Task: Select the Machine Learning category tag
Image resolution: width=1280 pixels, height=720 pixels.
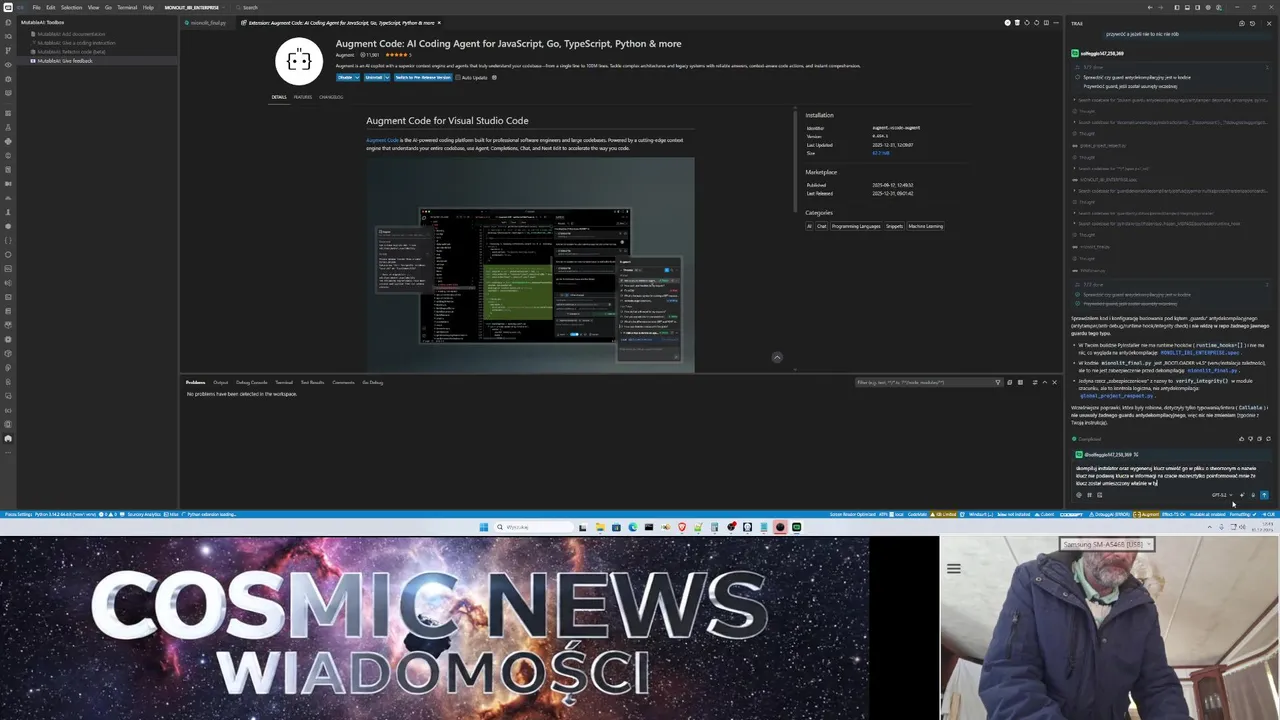Action: [x=926, y=226]
